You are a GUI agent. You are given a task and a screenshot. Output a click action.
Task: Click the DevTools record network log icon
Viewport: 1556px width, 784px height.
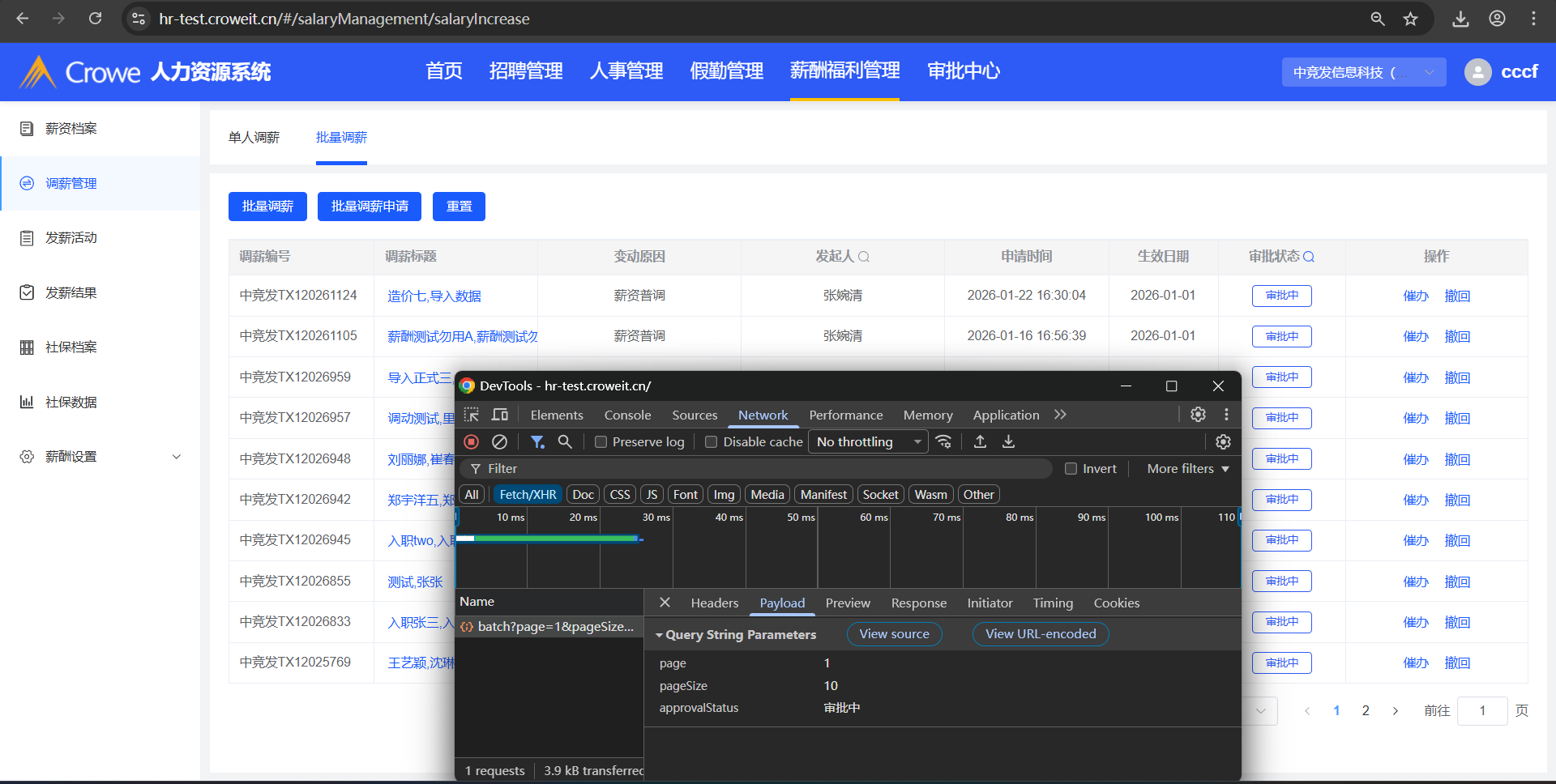[x=471, y=442]
